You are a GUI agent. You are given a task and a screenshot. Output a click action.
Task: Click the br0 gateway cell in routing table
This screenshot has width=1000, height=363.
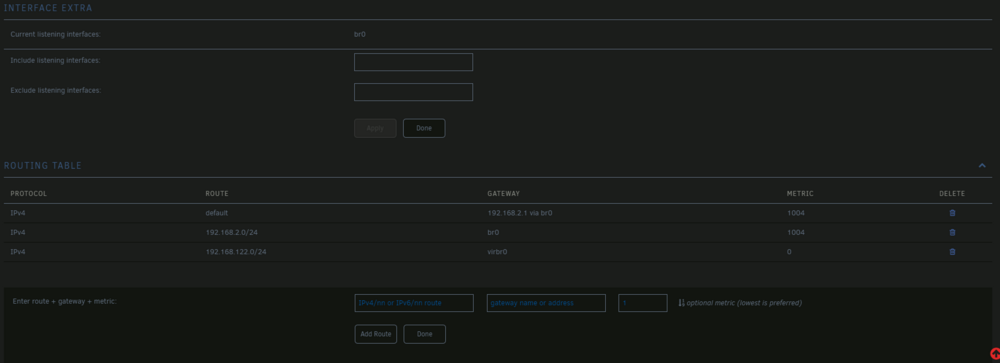(493, 232)
